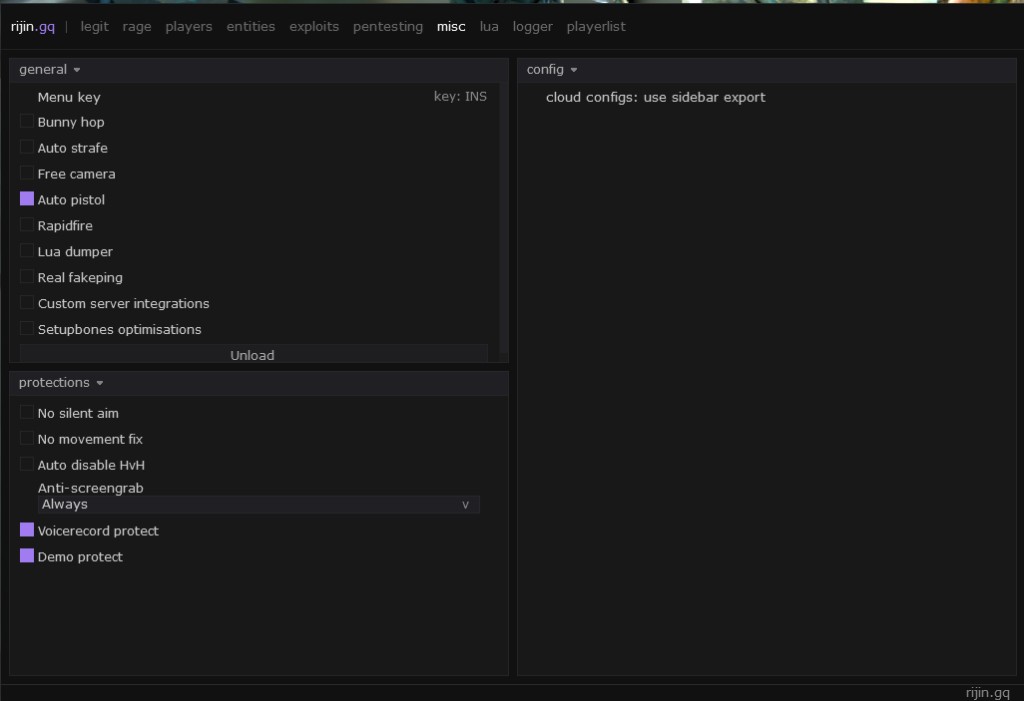Screen dimensions: 1024x701
Task: Toggle the Rapidfire checkbox
Action: (x=27, y=225)
